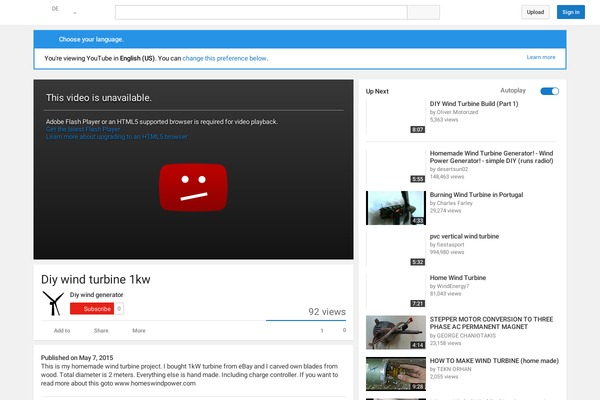Open the HTML5 browser upgrade link

[117, 137]
